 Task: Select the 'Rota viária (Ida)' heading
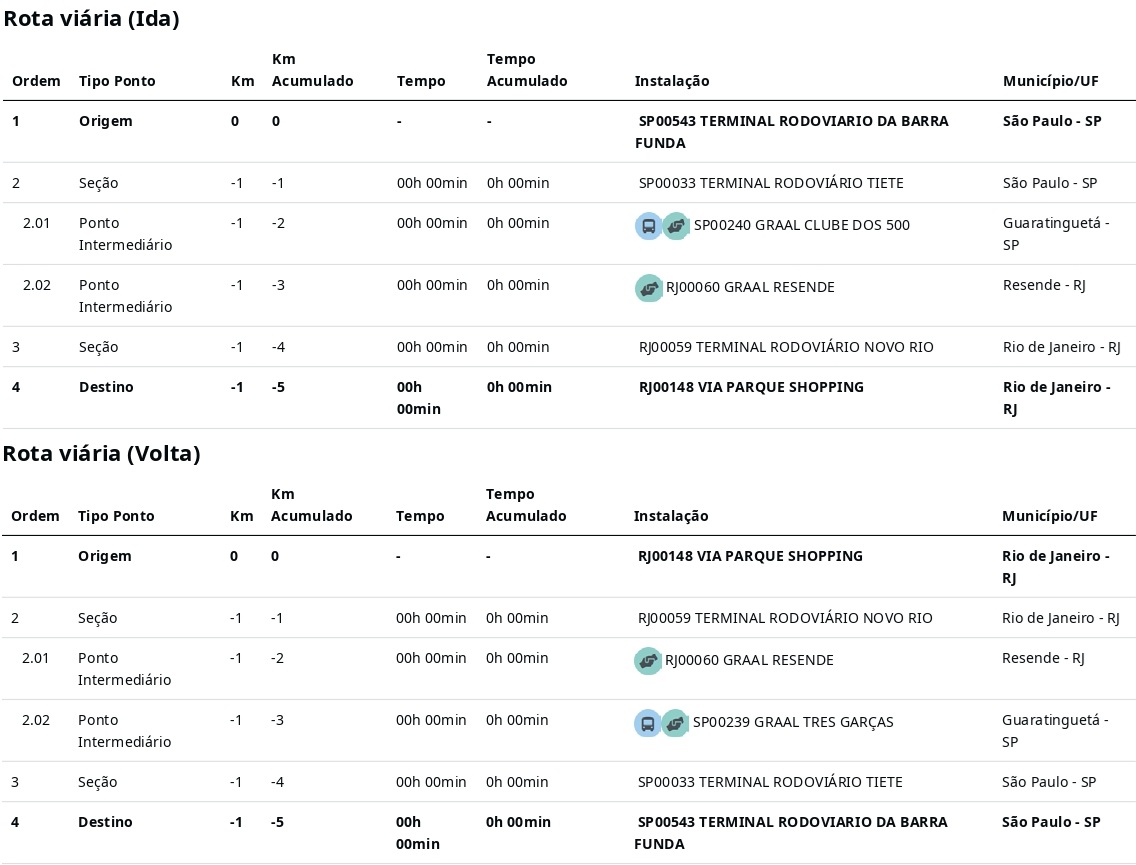click(91, 18)
